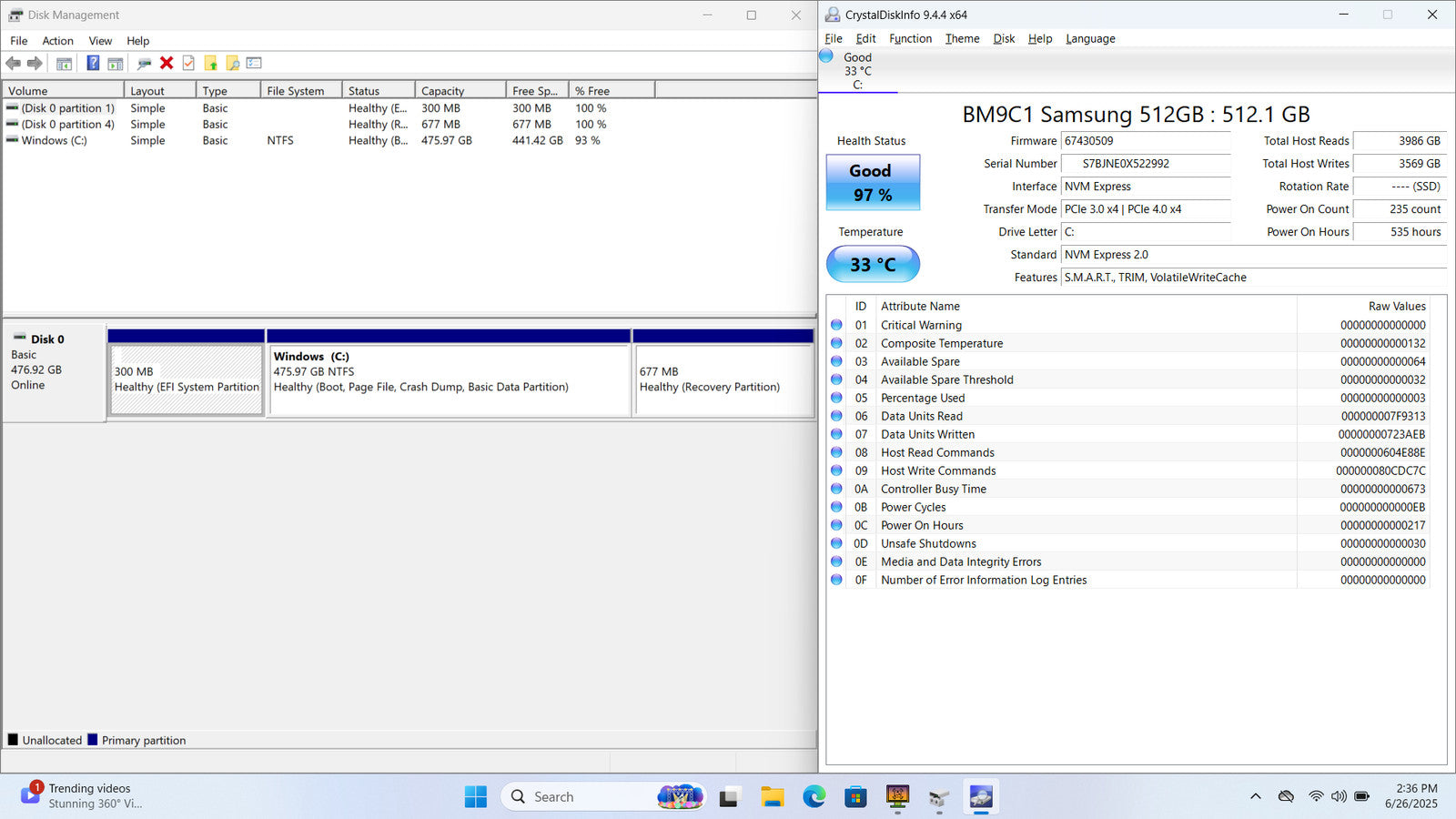
Task: Click the folder with green up-arrow icon
Action: (x=211, y=64)
